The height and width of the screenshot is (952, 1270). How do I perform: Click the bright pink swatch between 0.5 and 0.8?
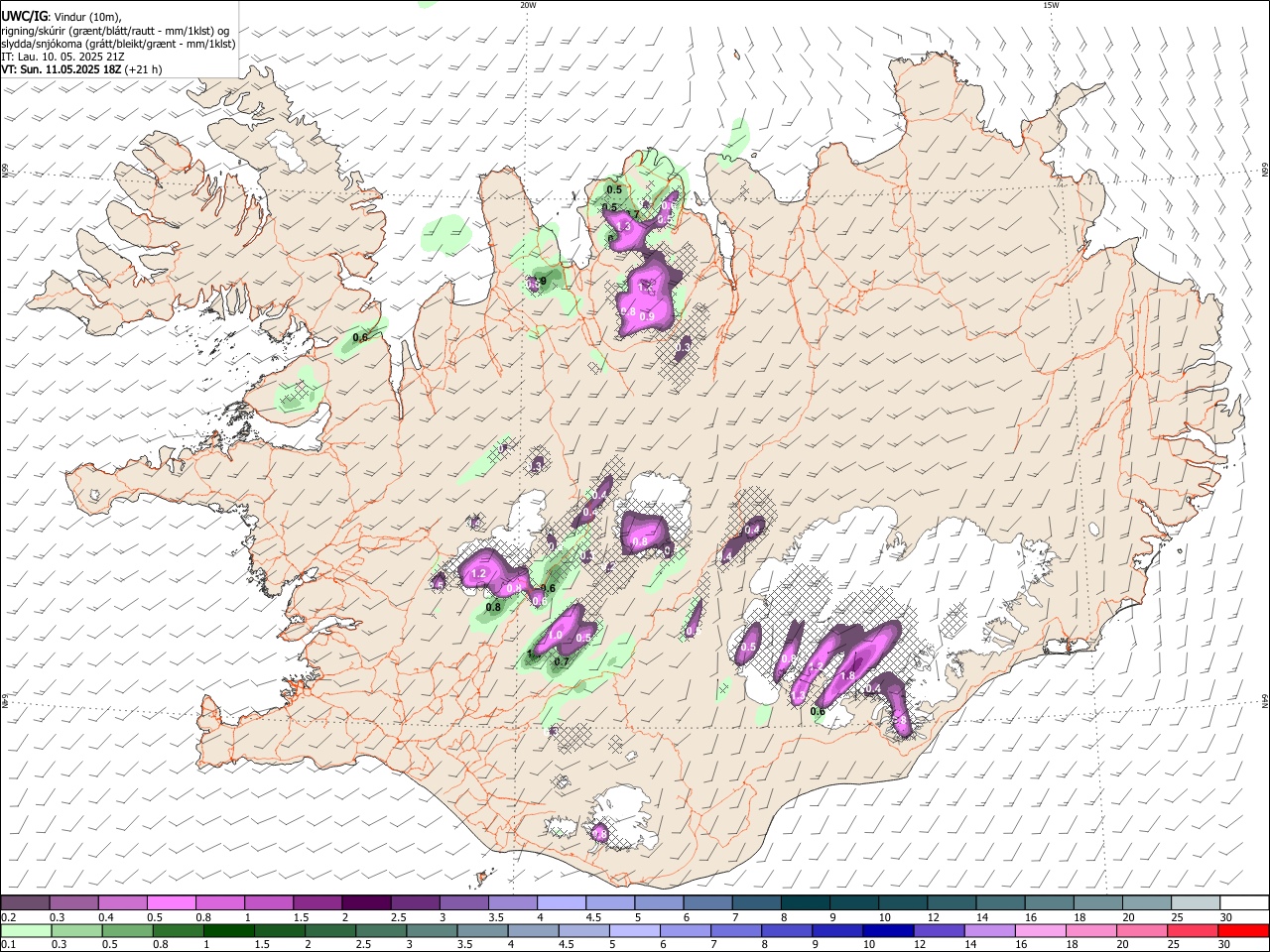pyautogui.click(x=171, y=903)
